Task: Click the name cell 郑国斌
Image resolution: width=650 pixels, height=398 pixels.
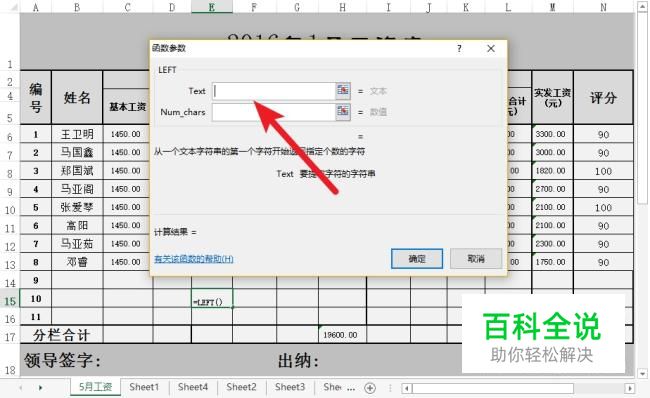Action: (77, 171)
